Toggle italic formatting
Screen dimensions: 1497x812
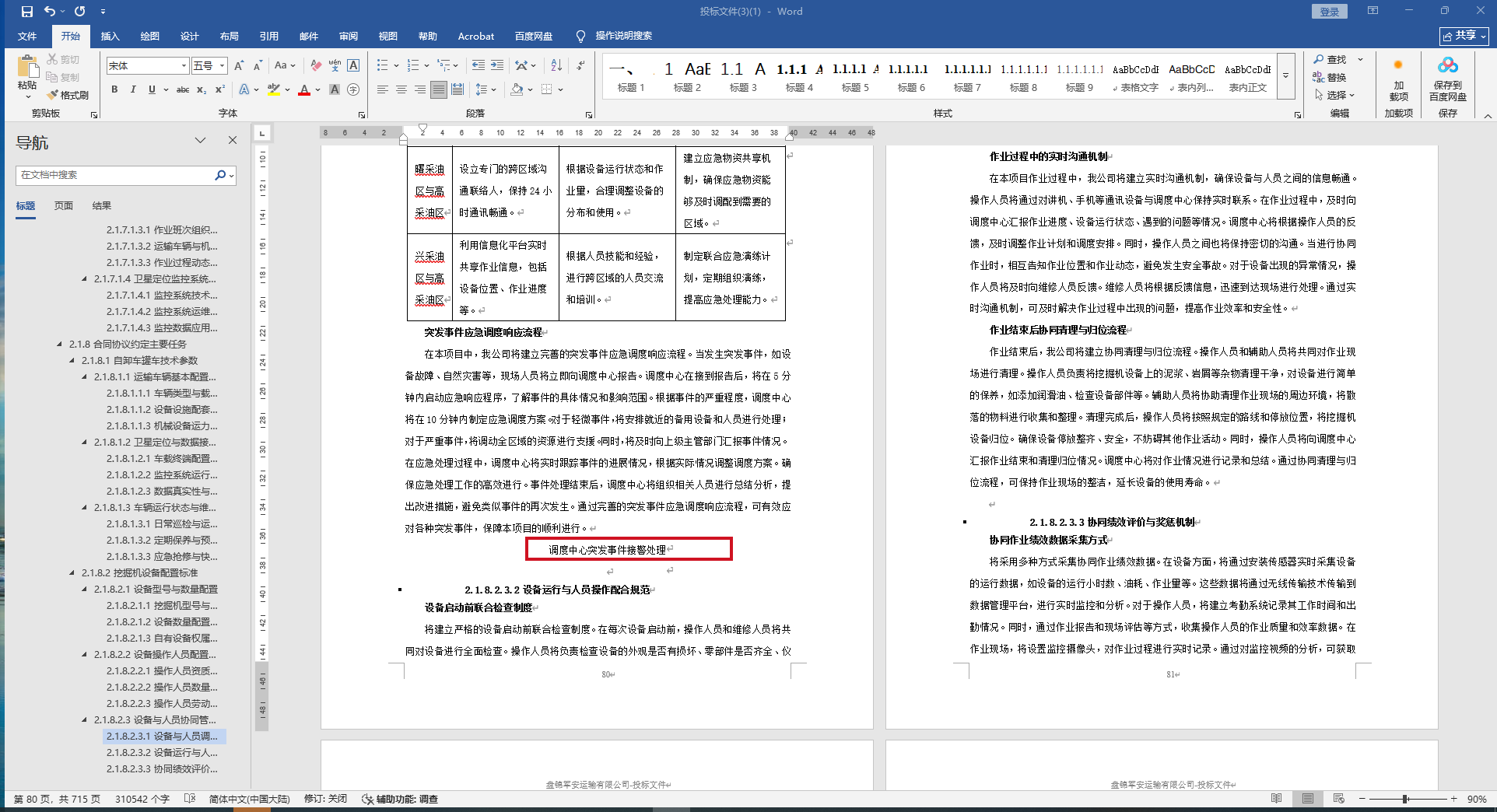[133, 89]
